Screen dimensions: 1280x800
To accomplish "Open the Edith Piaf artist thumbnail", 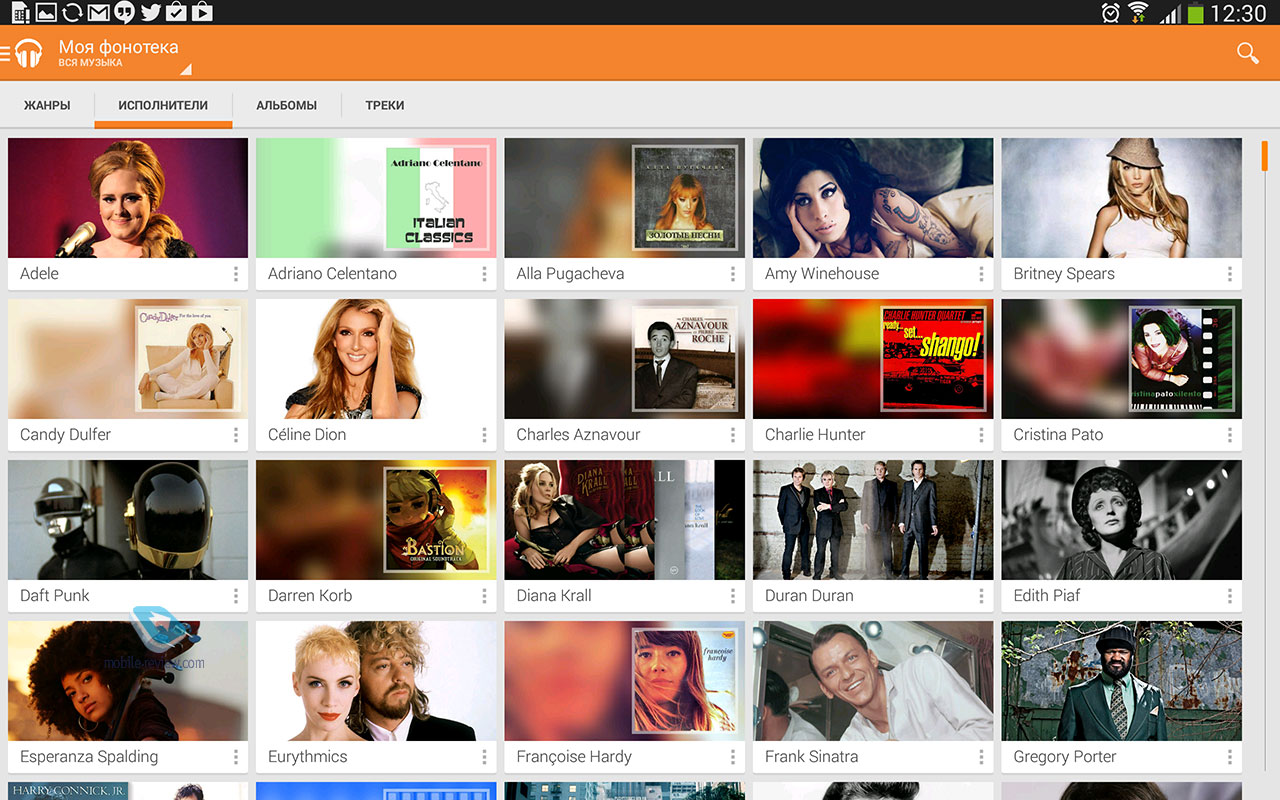I will 1121,520.
